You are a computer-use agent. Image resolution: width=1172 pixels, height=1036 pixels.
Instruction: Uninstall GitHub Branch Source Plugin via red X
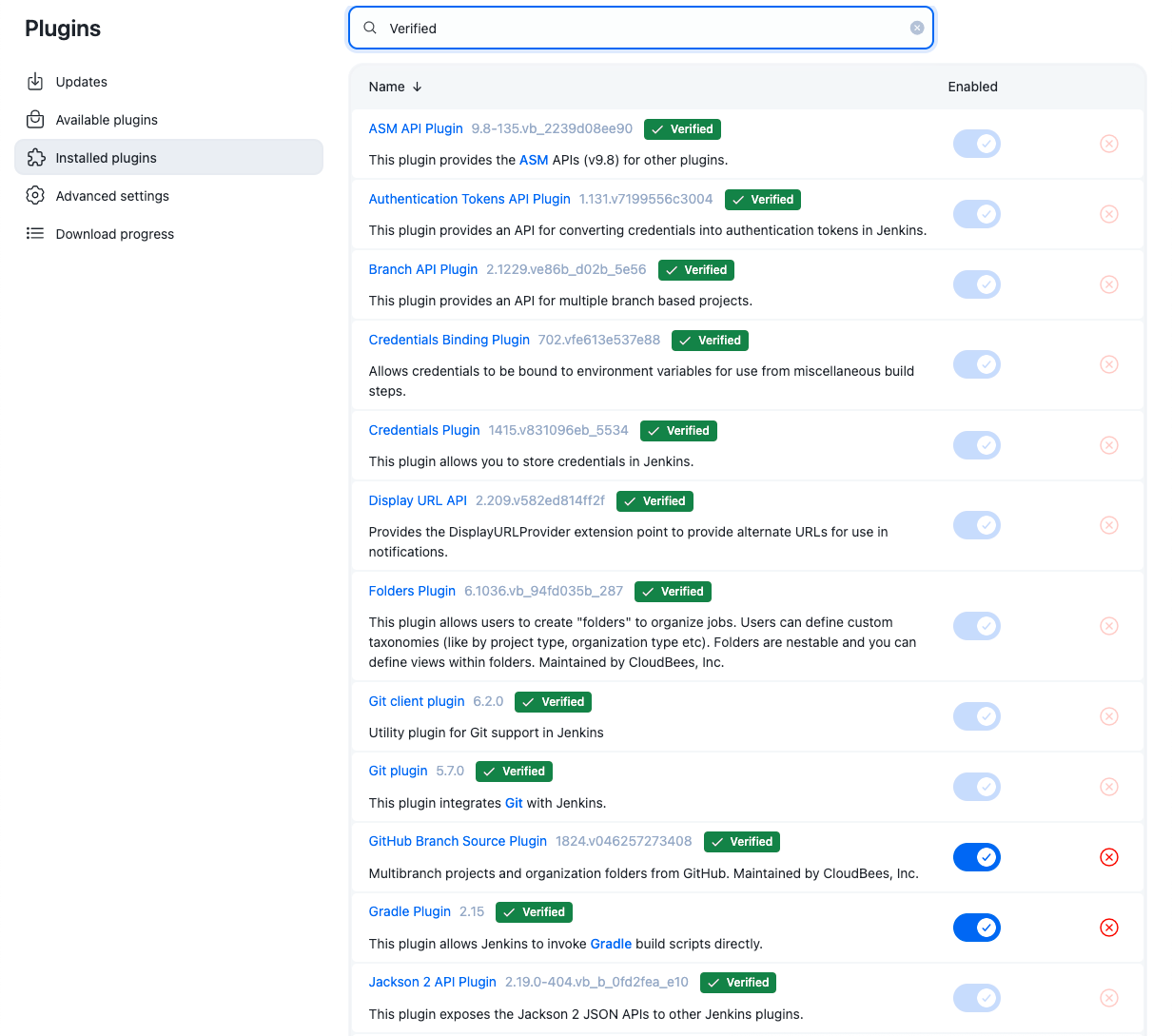pos(1108,857)
